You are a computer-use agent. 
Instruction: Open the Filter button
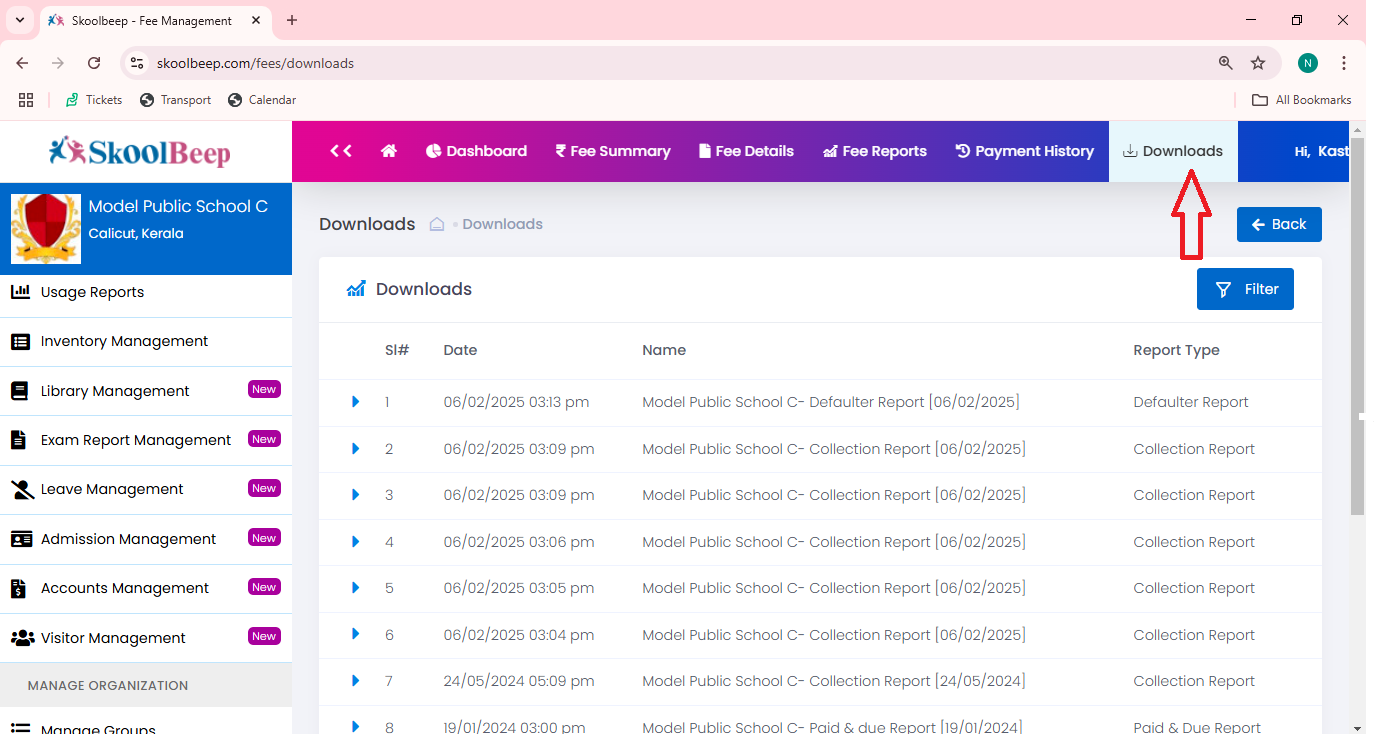[x=1245, y=289]
